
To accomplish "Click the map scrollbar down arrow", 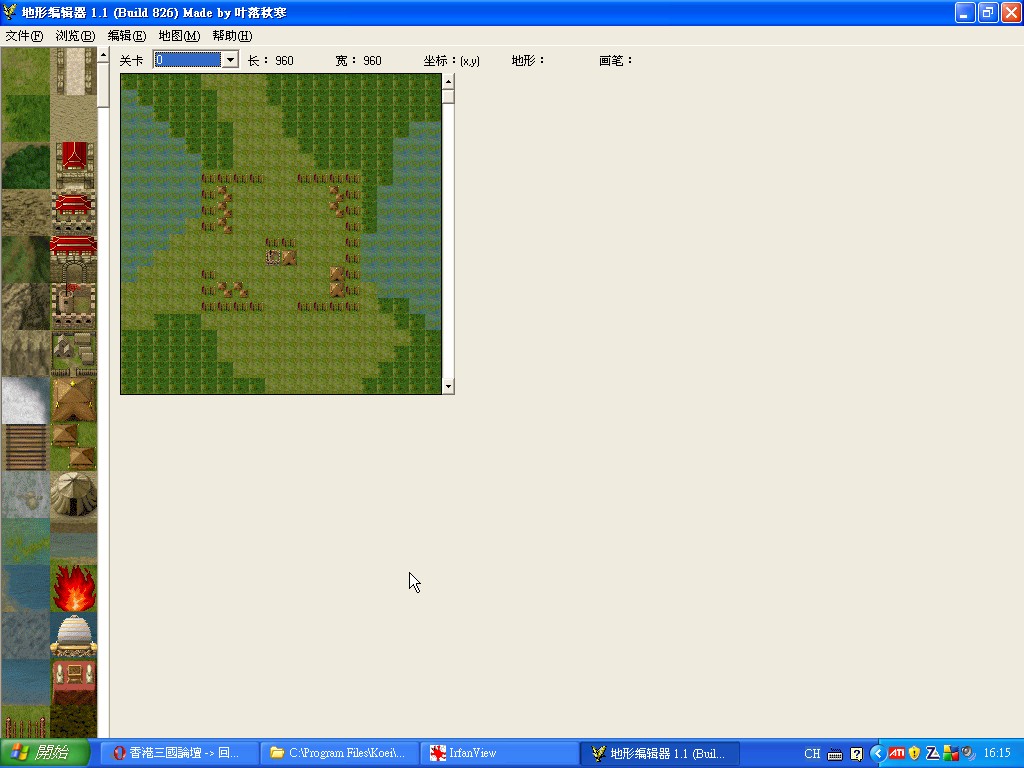I will click(x=448, y=387).
